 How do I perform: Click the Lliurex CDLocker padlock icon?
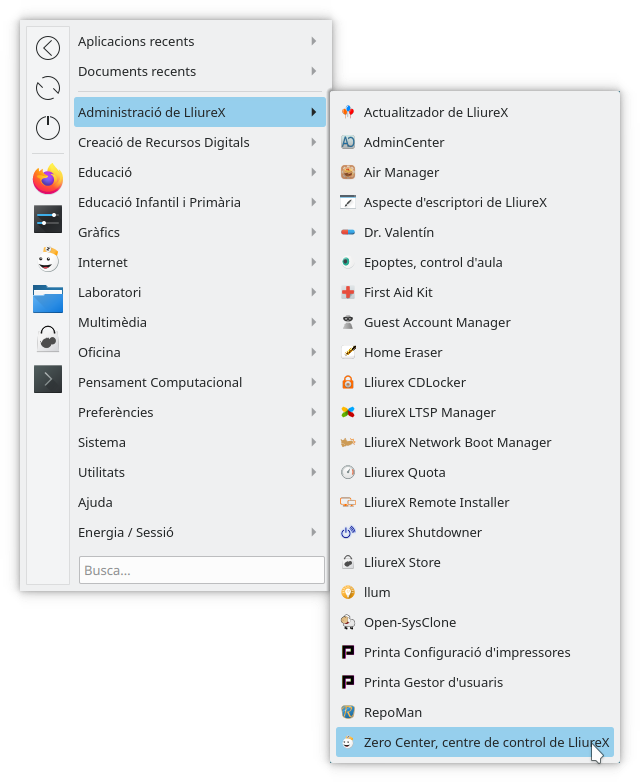348,383
